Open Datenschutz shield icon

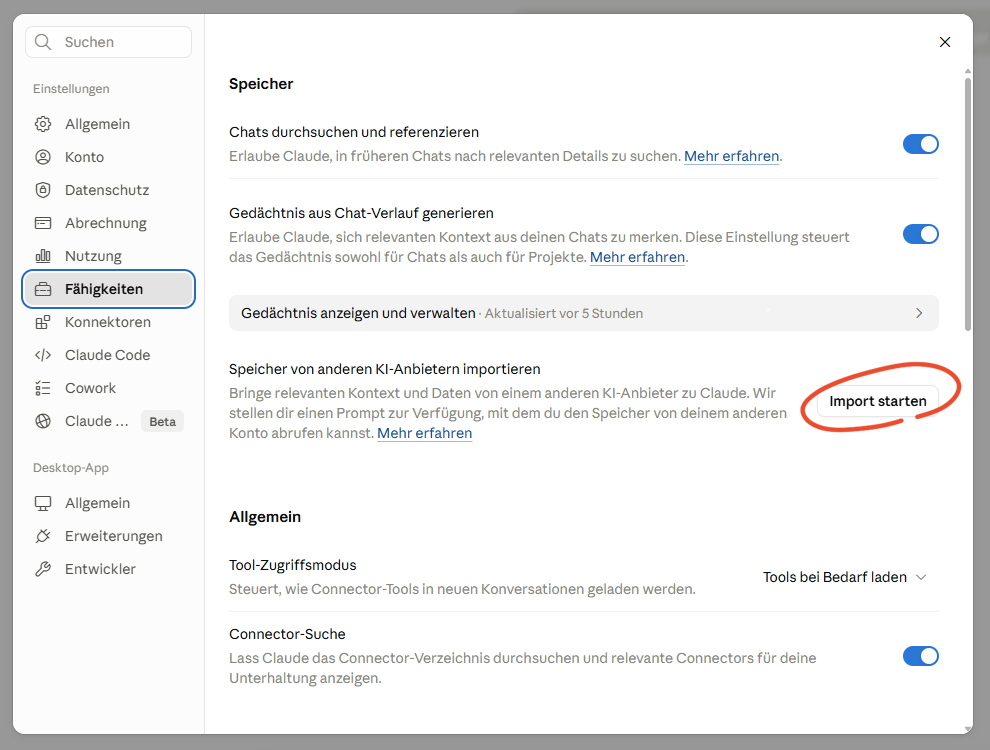pyautogui.click(x=43, y=189)
